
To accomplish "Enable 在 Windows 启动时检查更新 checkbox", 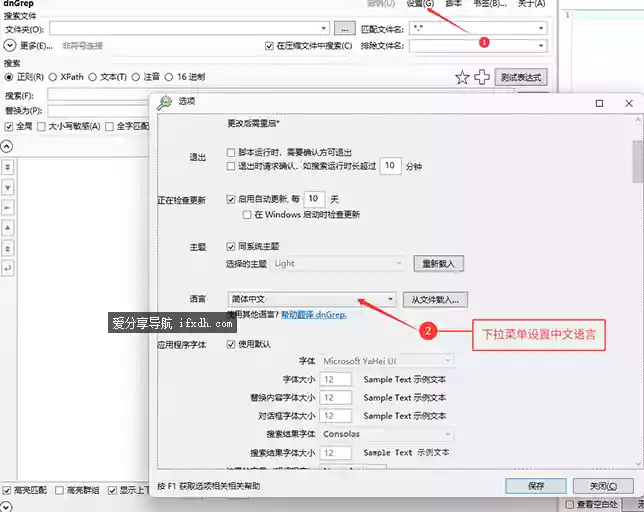I will [247, 214].
